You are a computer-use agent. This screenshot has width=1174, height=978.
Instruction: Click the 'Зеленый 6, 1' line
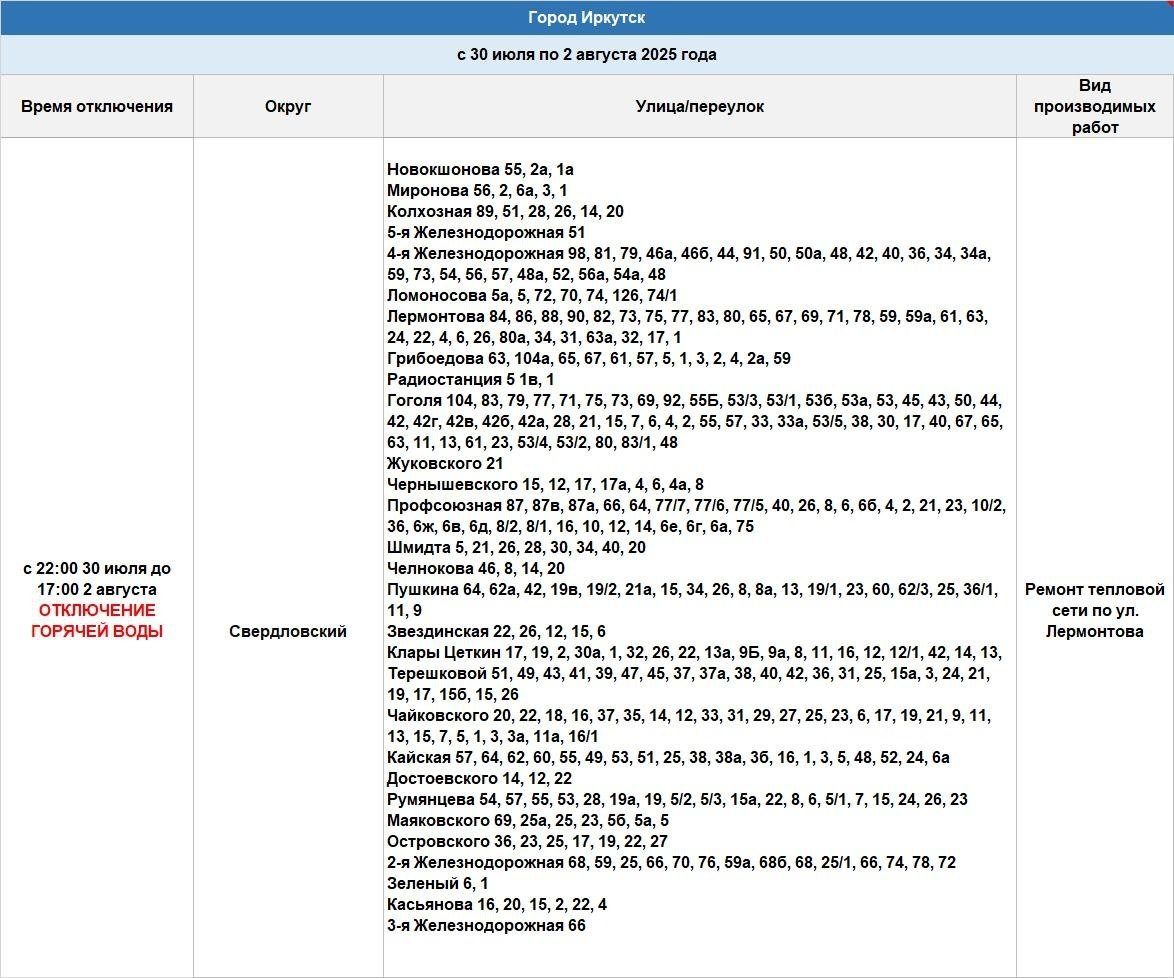point(437,882)
